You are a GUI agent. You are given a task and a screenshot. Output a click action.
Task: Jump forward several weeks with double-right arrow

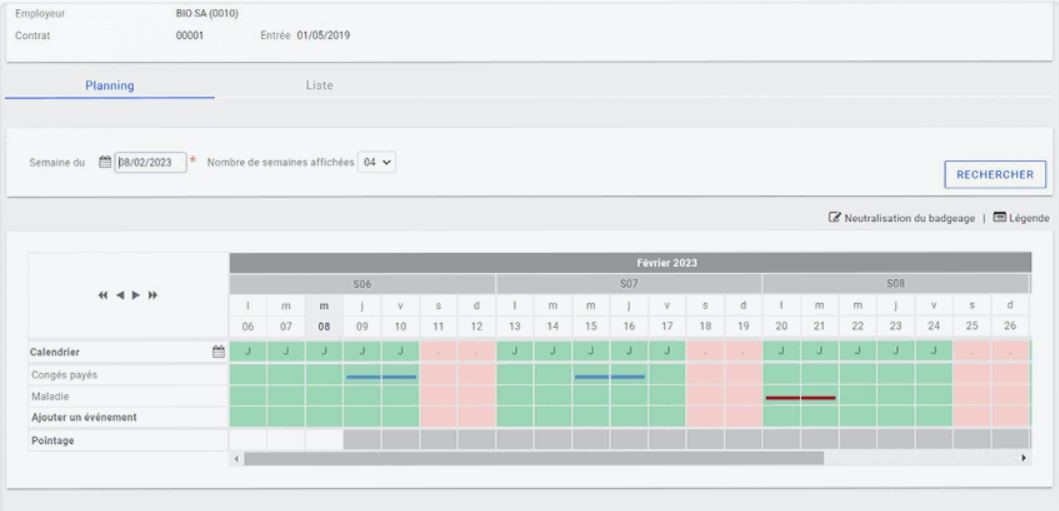153,295
